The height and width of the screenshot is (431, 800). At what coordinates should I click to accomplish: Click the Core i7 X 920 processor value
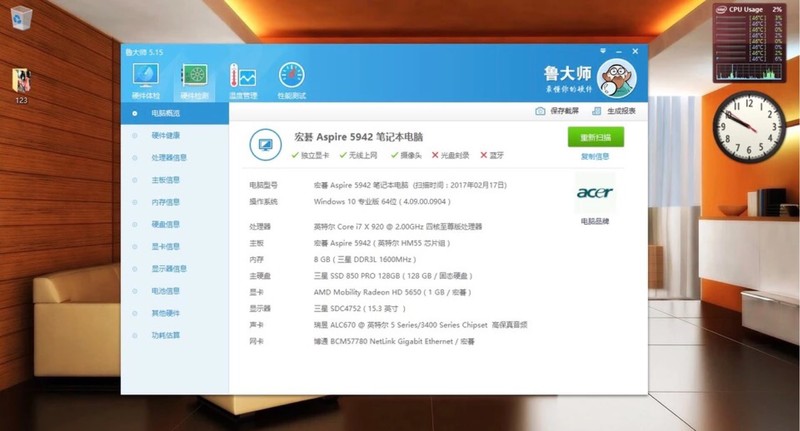(x=398, y=226)
